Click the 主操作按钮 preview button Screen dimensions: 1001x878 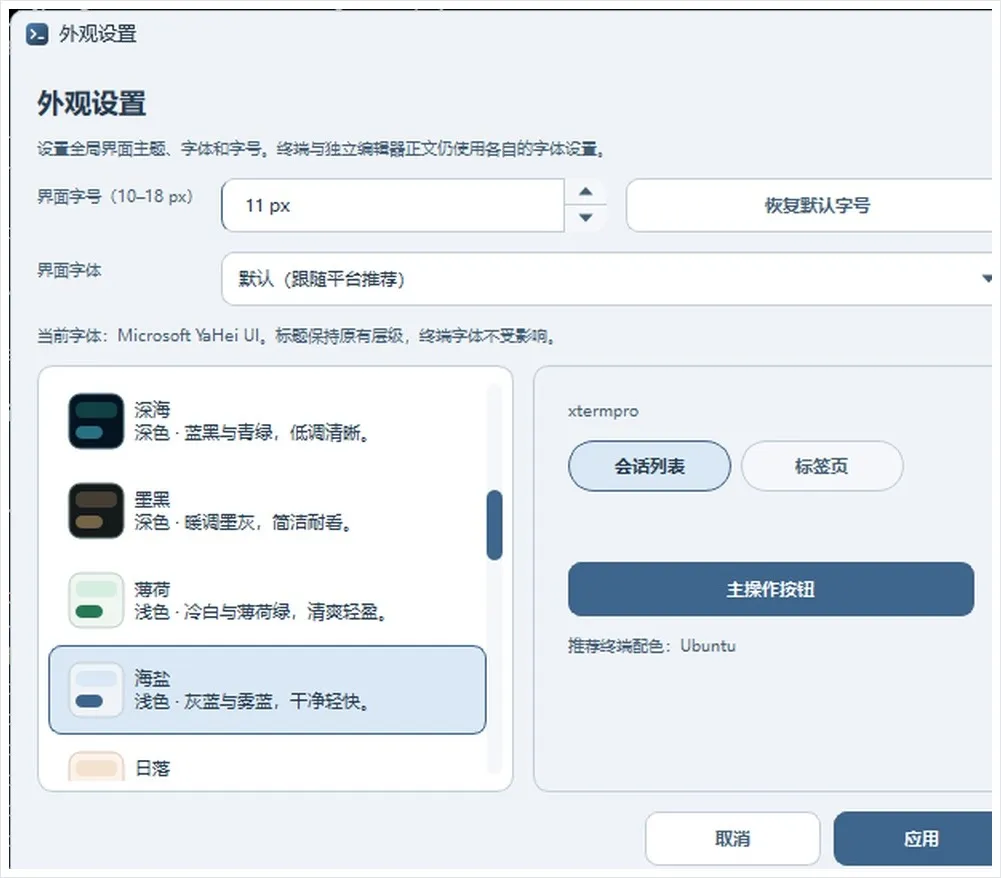(771, 589)
